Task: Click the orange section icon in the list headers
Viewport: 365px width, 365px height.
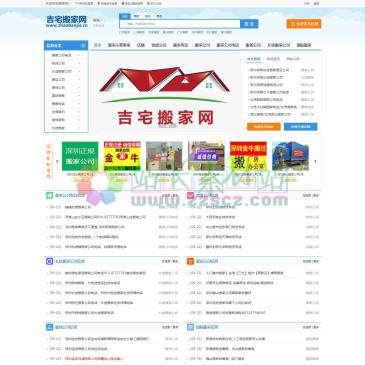Action: coord(190,261)
